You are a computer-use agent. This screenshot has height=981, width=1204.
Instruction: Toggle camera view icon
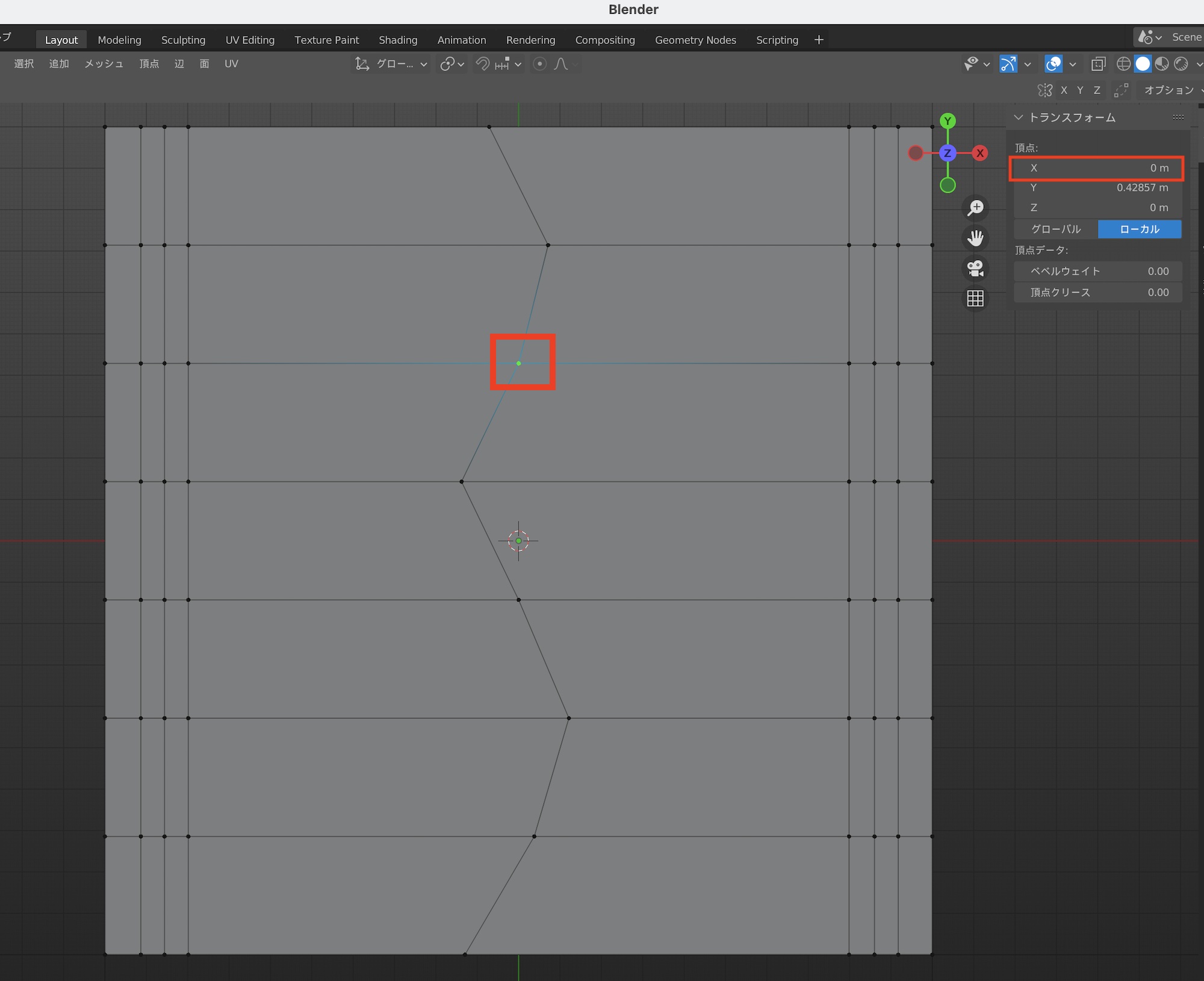tap(975, 268)
